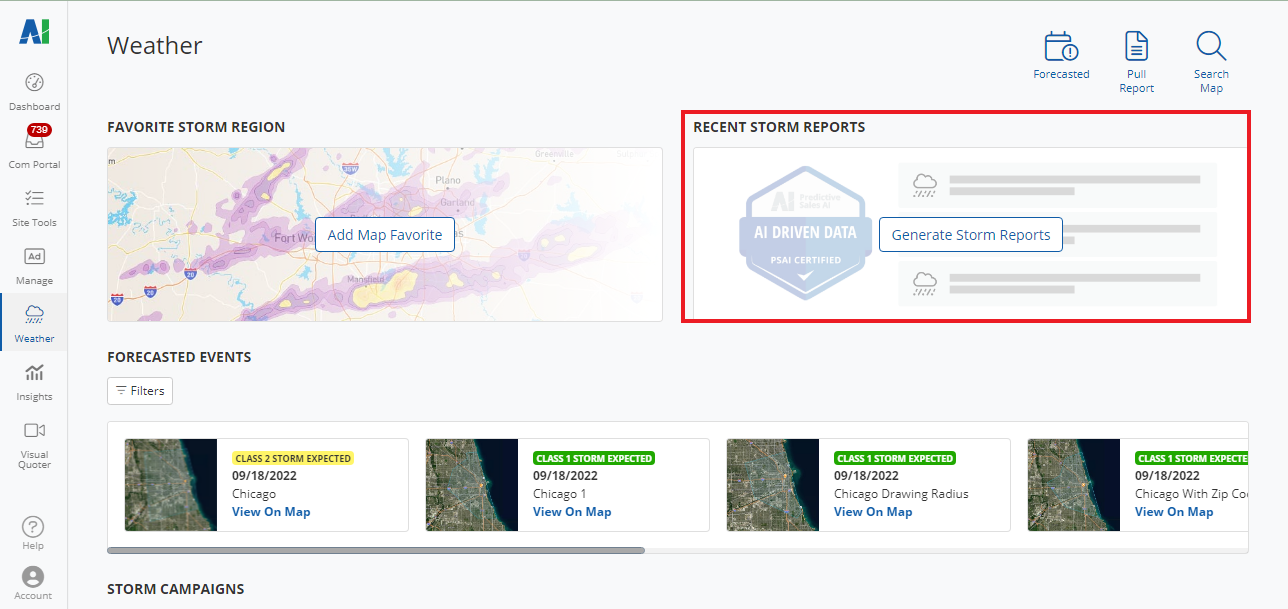Click the forecasted events horizontal scrollbar
Viewport: 1288px width, 609px height.
tap(376, 550)
